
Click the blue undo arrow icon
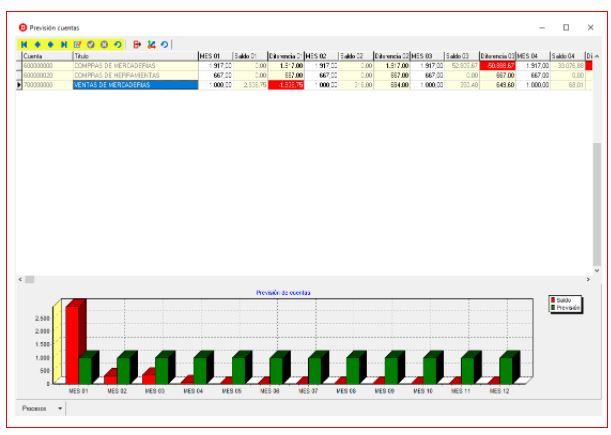pyautogui.click(x=164, y=45)
